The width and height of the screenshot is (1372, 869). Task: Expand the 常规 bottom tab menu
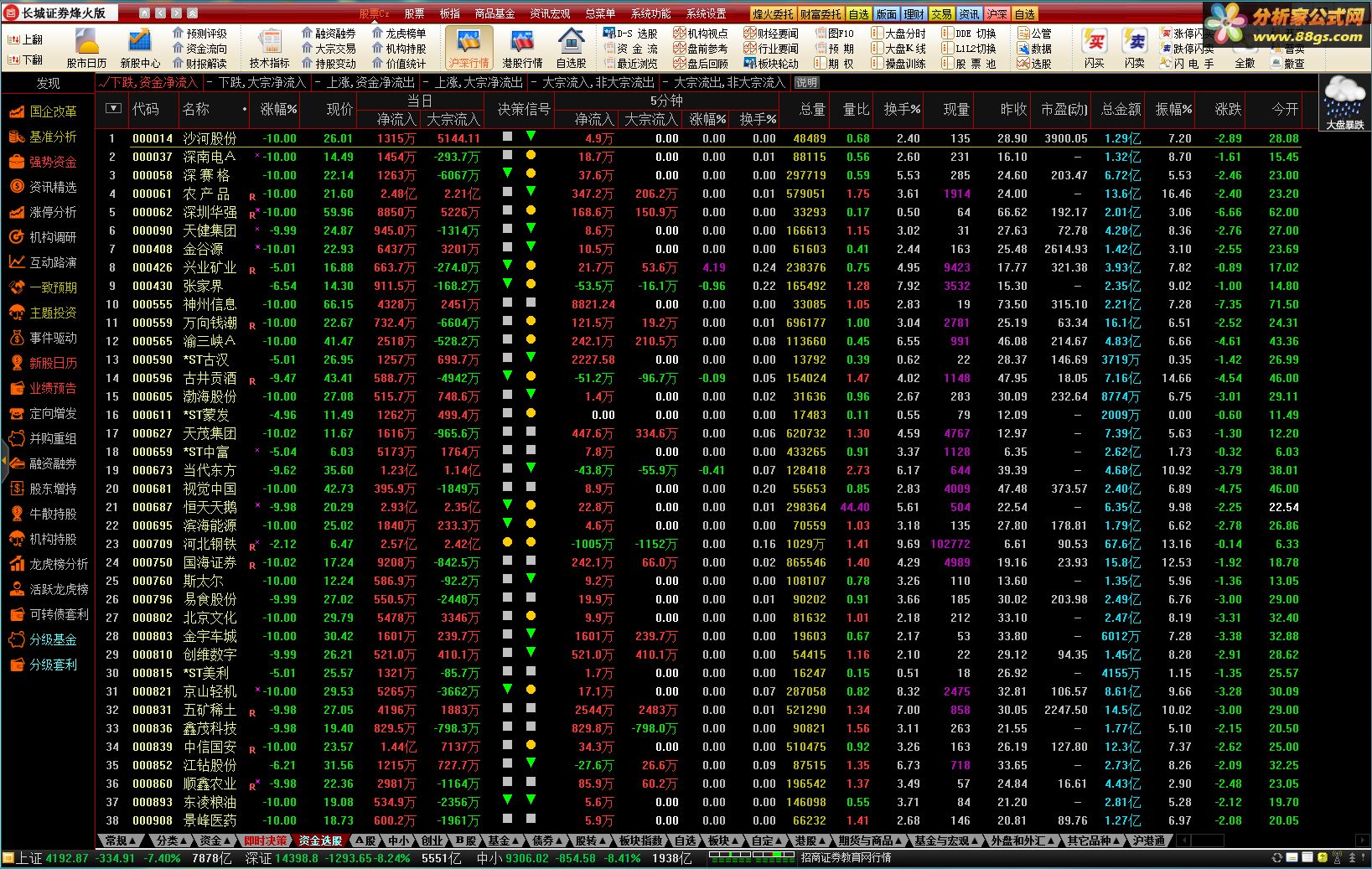coord(121,841)
